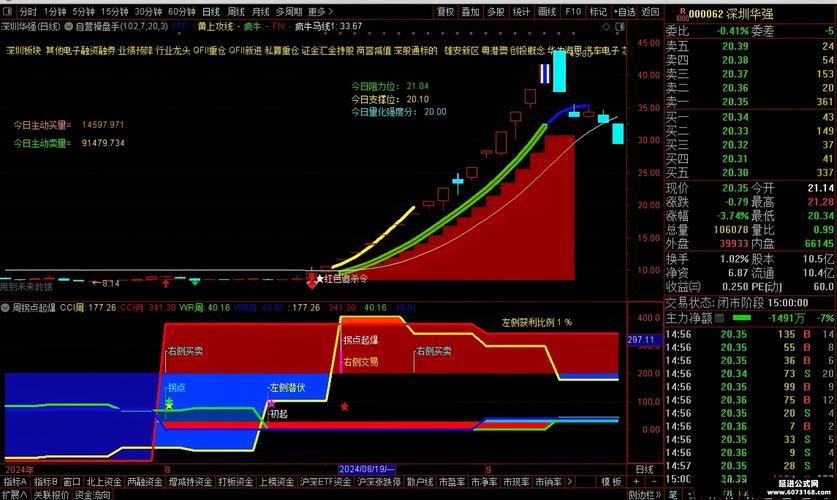Select the 市销率 indicator tab
The height and width of the screenshot is (500, 837).
548,482
